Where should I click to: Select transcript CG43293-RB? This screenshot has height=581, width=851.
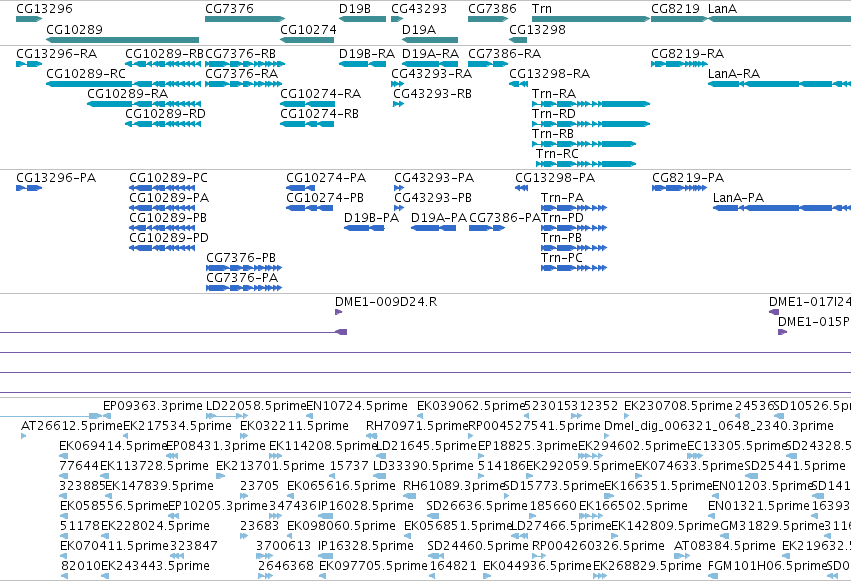coord(433,94)
